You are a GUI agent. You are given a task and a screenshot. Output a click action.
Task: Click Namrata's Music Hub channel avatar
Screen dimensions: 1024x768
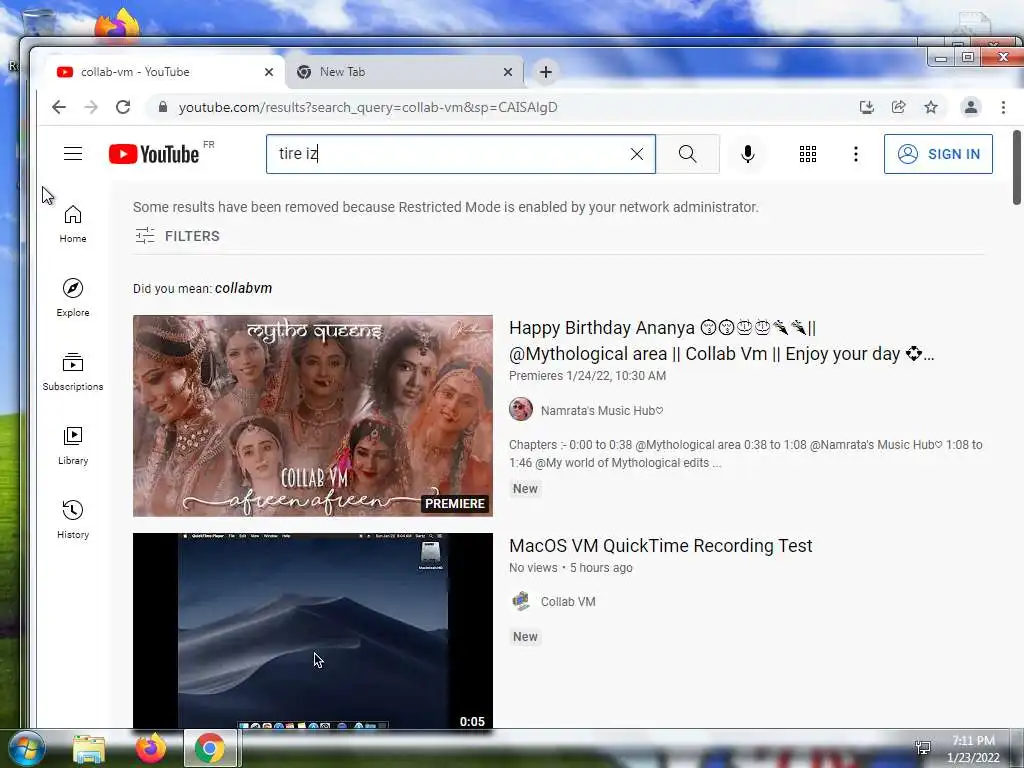pyautogui.click(x=520, y=409)
